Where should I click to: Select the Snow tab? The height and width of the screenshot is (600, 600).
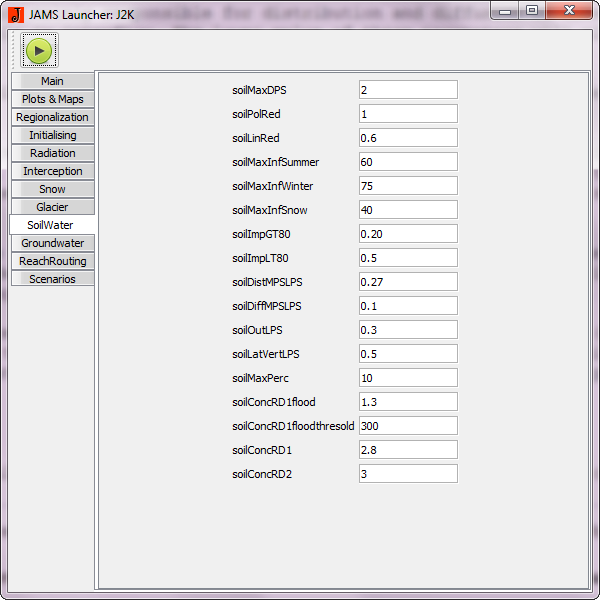click(53, 189)
